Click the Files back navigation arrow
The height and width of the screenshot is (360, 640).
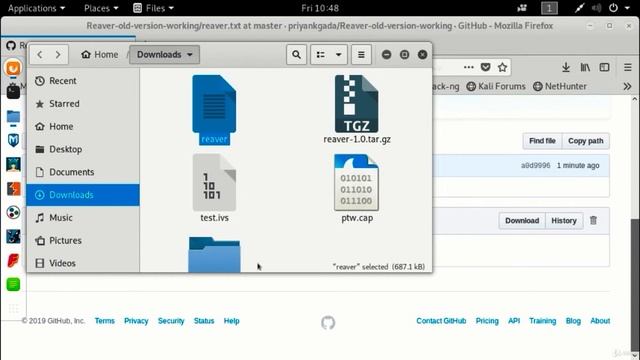40,55
